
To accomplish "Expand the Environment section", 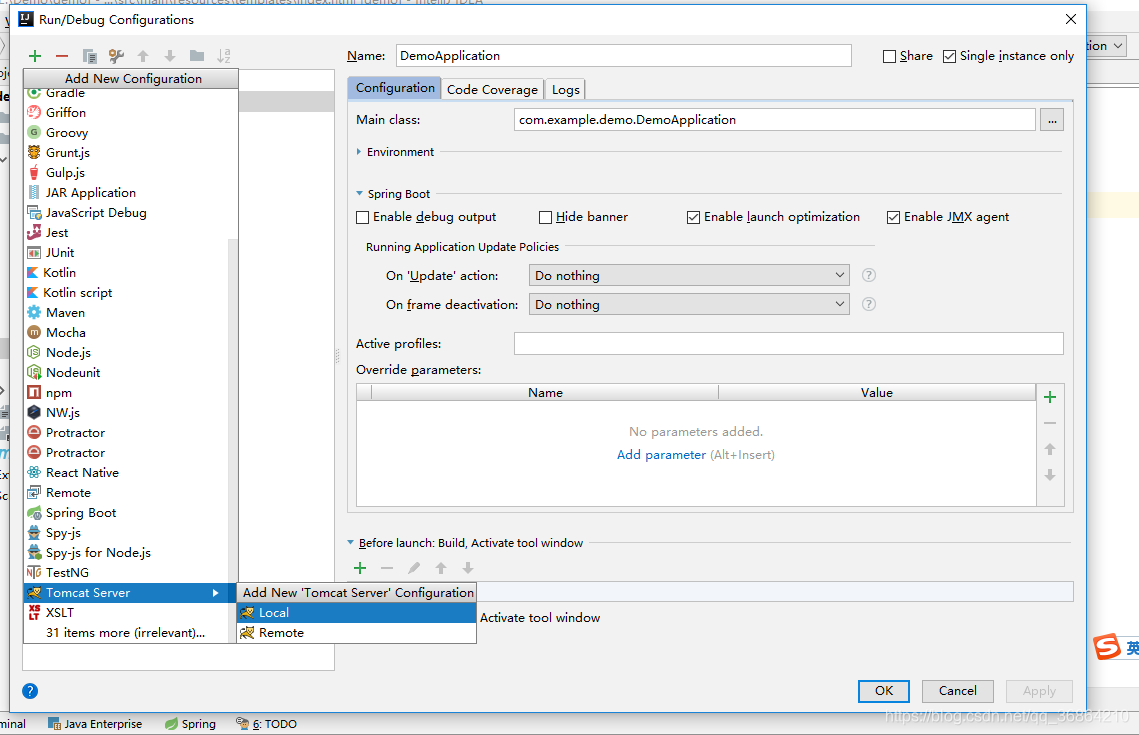I will (x=359, y=152).
